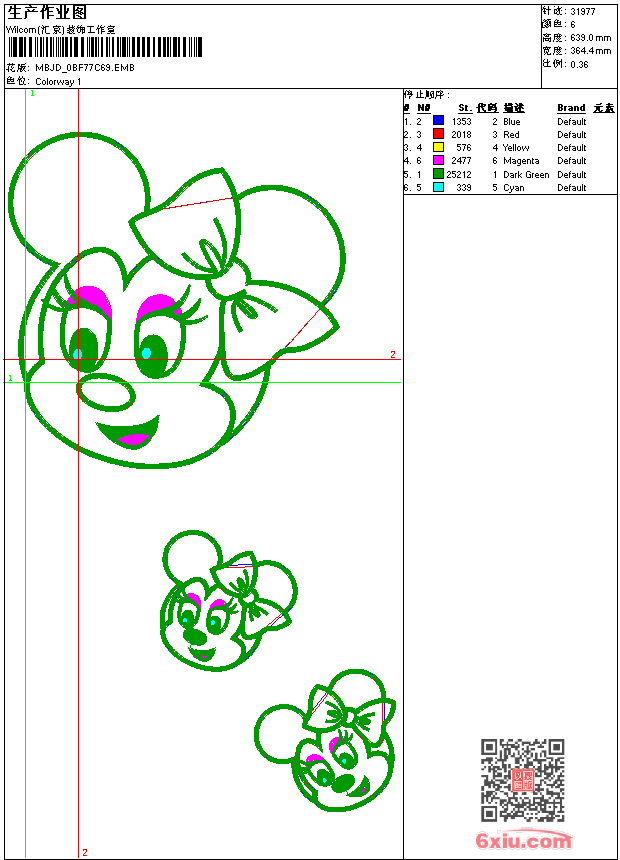Click the 'Magenta' description text

pos(521,161)
